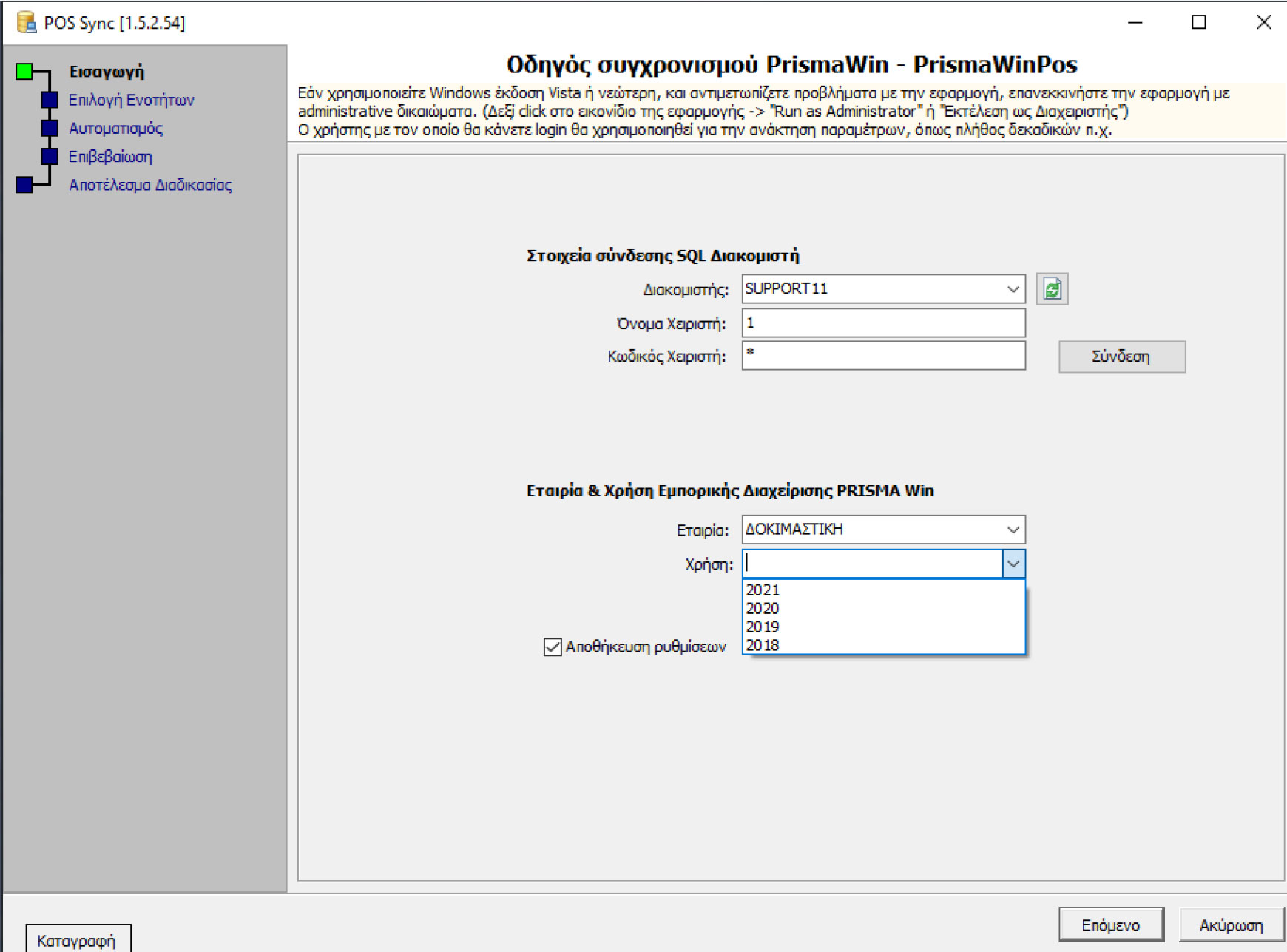Click the Επόμενο next button

1110,925
